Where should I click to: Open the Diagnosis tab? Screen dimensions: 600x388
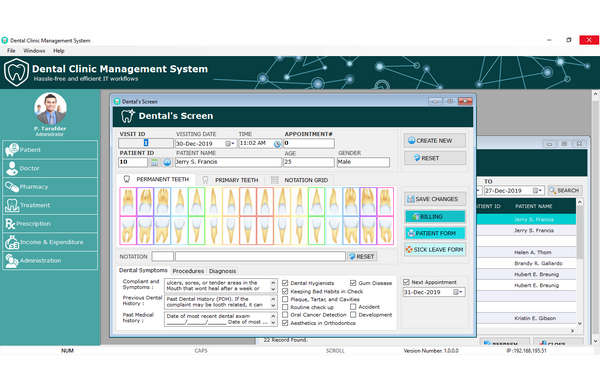pos(222,271)
